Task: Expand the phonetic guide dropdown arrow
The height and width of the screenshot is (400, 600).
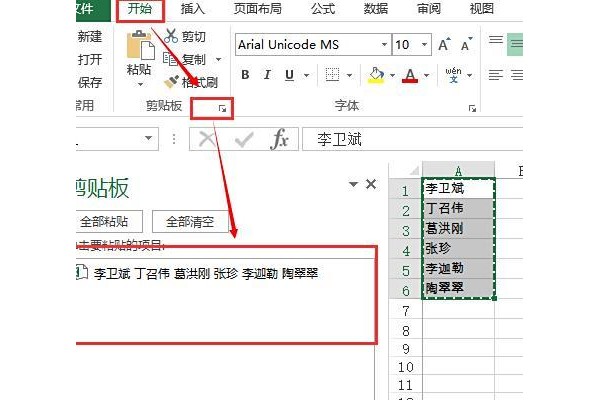Action: click(470, 75)
